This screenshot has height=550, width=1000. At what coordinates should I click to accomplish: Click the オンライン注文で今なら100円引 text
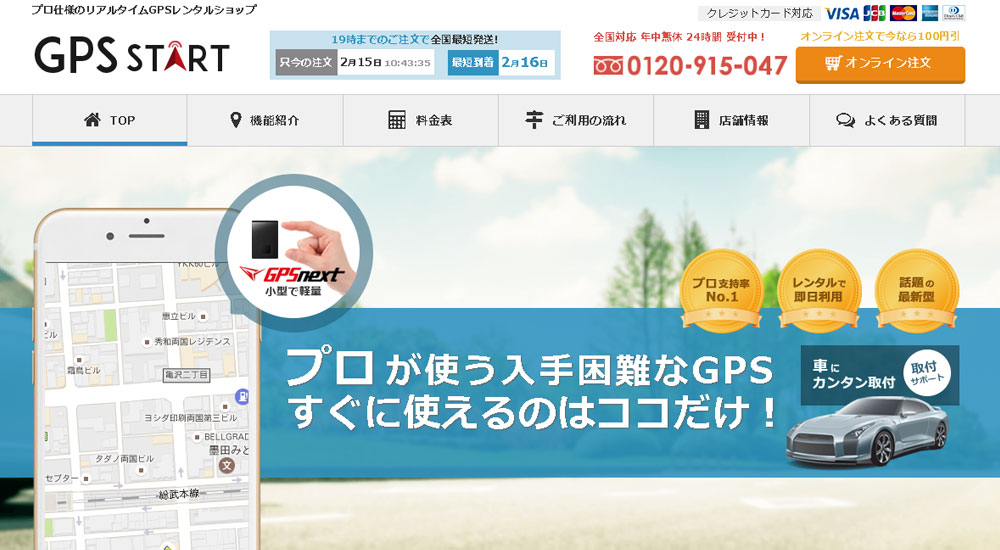879,36
